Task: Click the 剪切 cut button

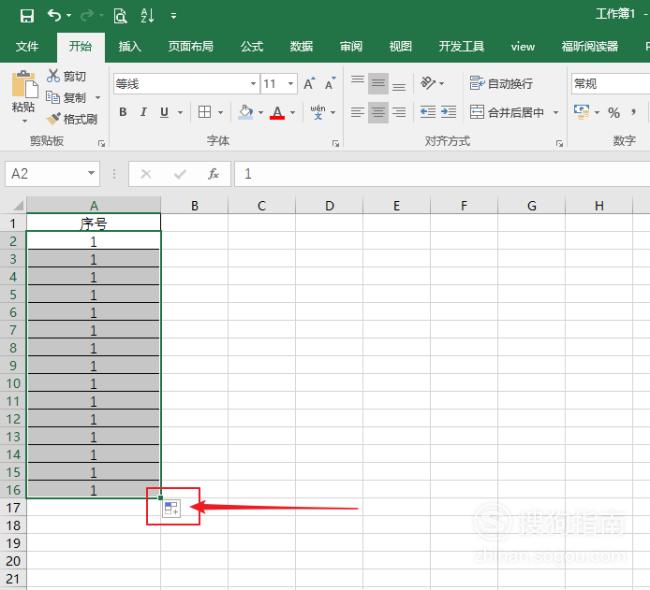Action: (x=66, y=76)
